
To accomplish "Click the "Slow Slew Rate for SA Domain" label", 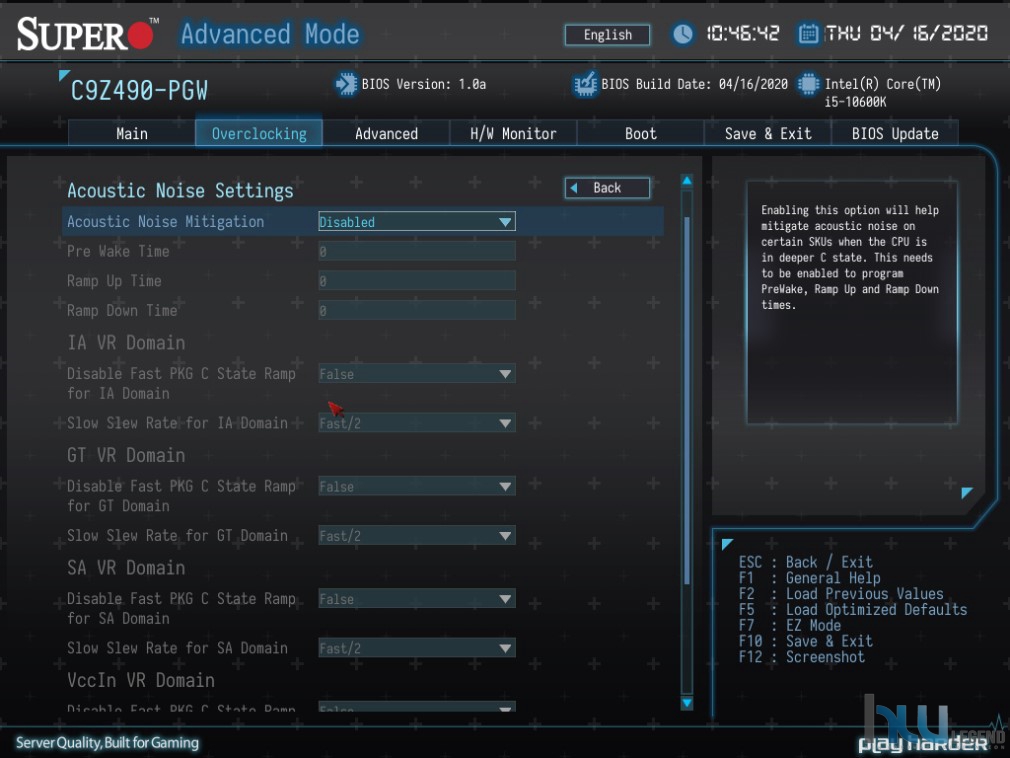I will [177, 648].
